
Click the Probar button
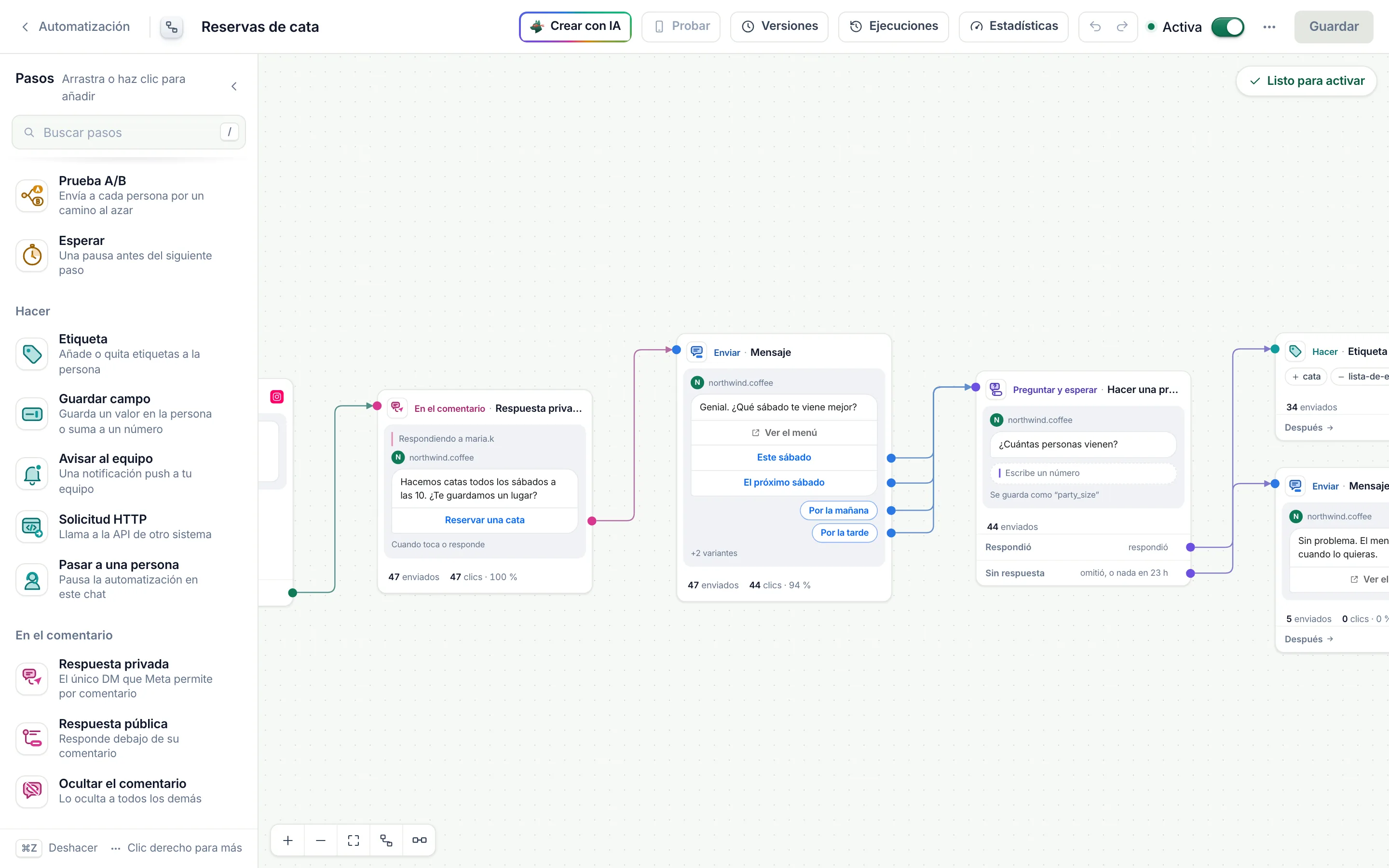(681, 27)
